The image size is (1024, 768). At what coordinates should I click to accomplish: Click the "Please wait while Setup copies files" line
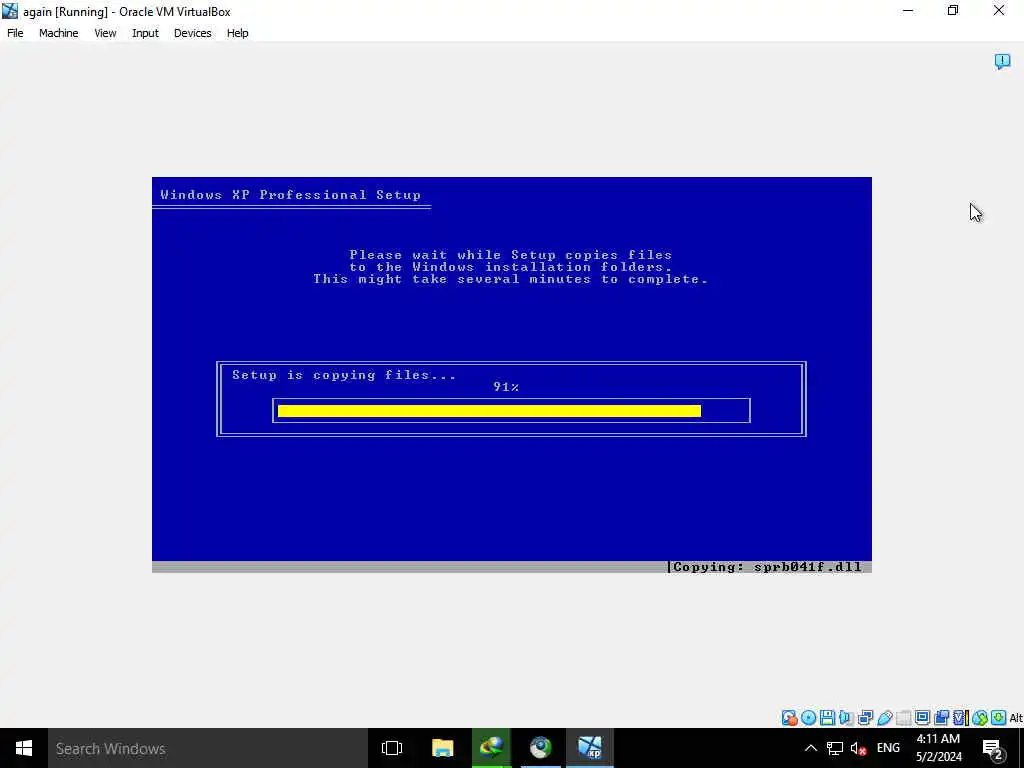[x=511, y=255]
